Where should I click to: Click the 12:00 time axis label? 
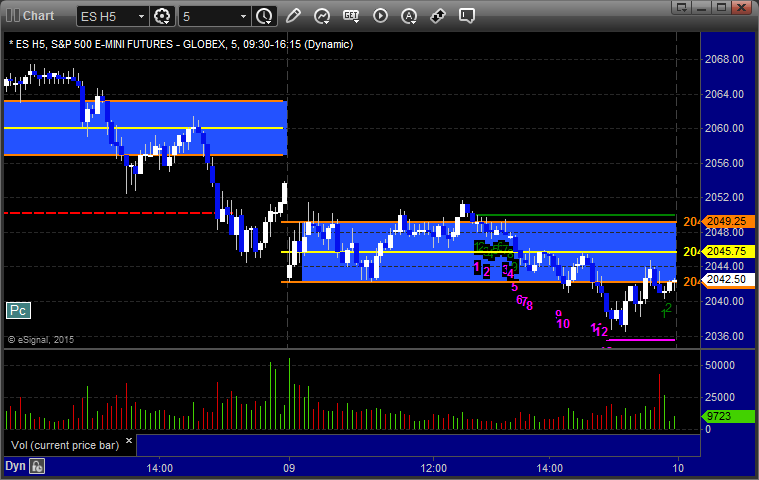click(x=434, y=468)
